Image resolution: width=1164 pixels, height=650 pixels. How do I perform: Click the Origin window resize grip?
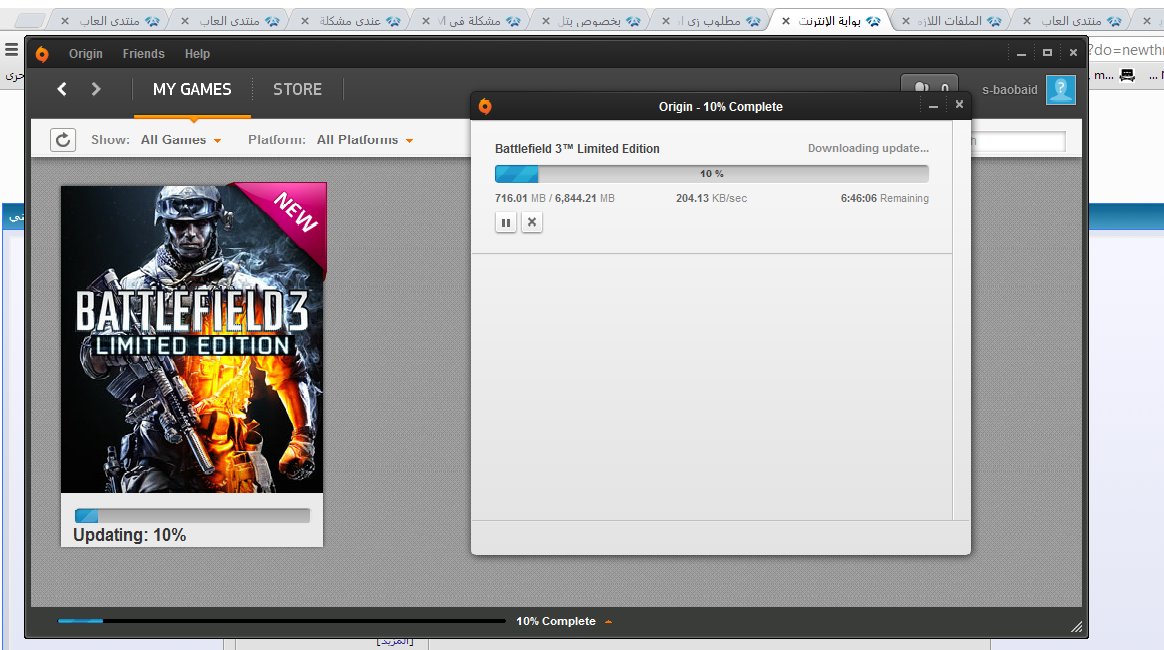1076,626
